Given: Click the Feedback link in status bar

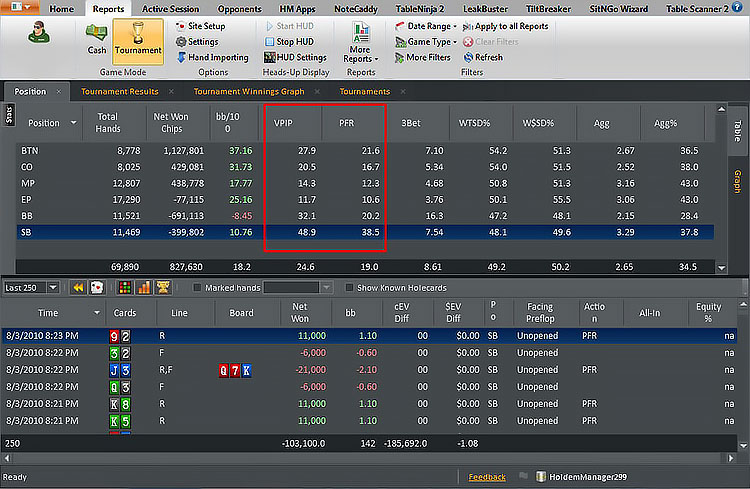Looking at the screenshot, I should [x=486, y=477].
